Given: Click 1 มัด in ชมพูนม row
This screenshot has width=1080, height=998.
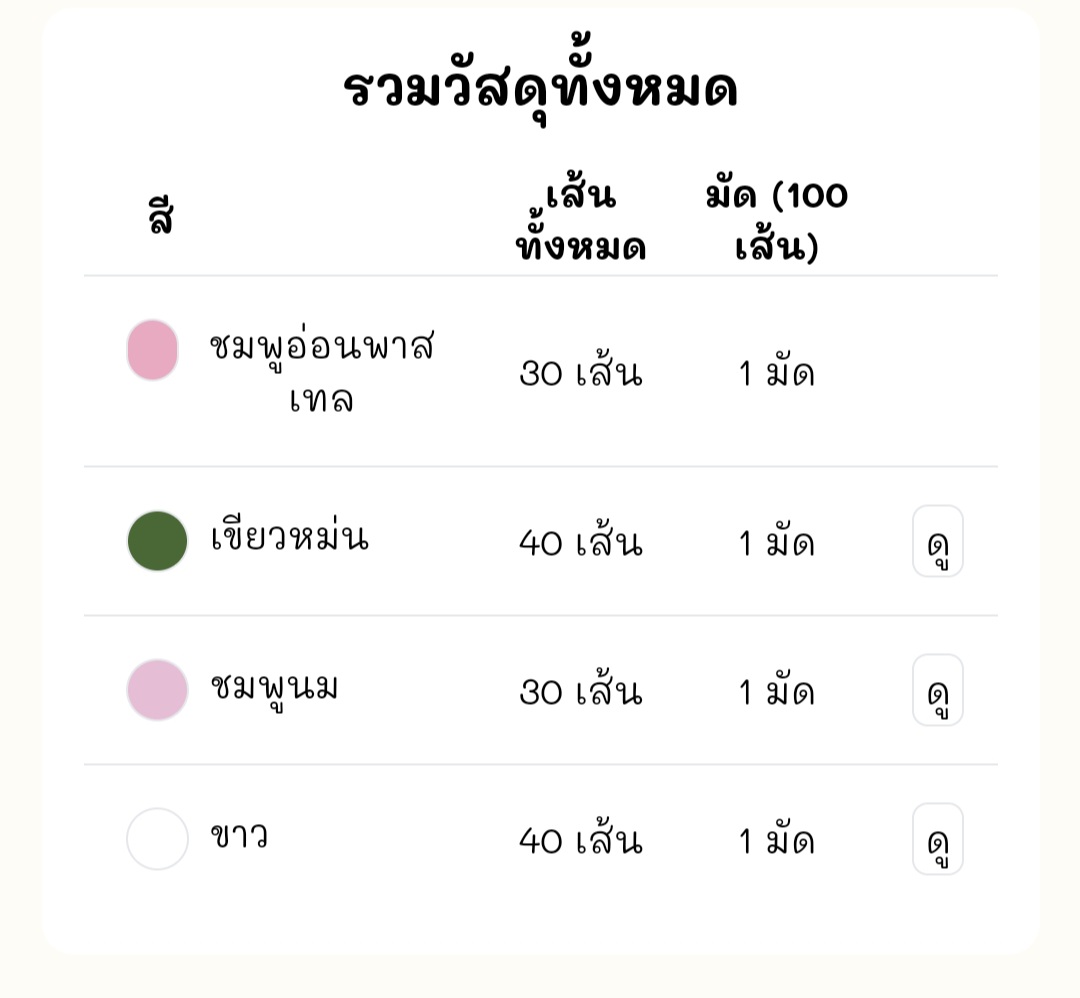Looking at the screenshot, I should point(776,692).
